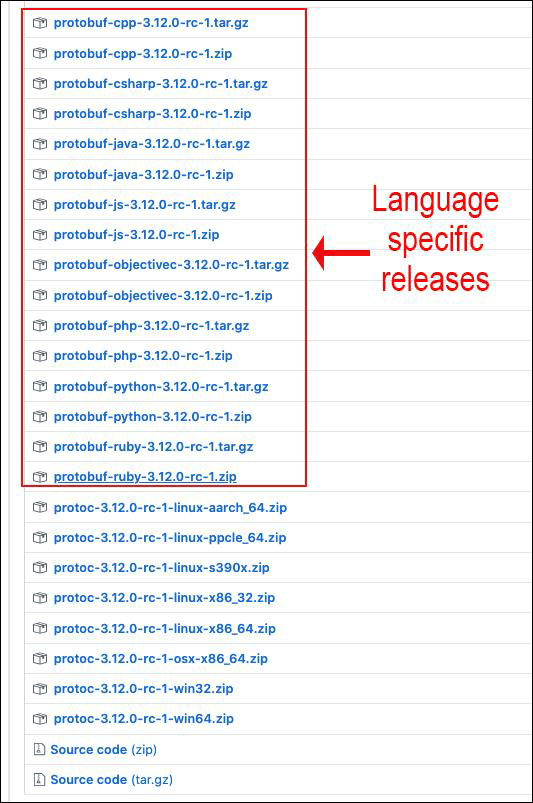The height and width of the screenshot is (803, 533).
Task: Download protobuf-python-3.12.0-rc-1.tar.gz
Action: click(x=161, y=387)
